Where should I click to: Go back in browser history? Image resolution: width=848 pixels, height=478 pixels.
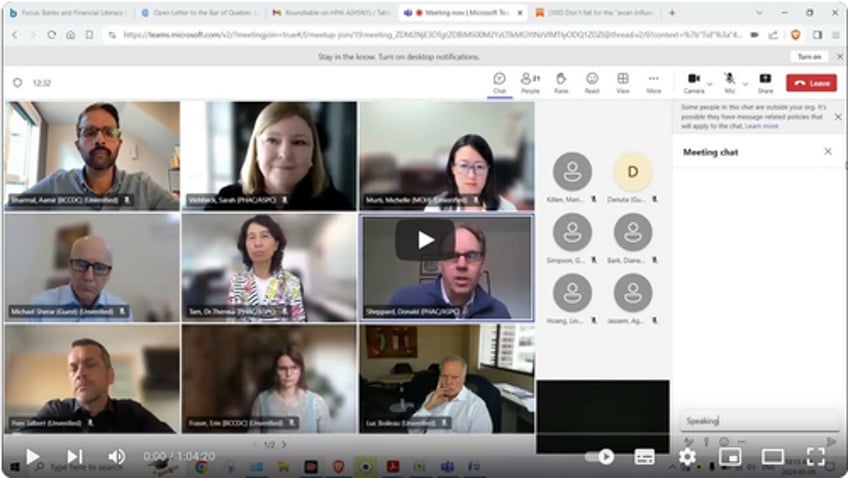15,35
